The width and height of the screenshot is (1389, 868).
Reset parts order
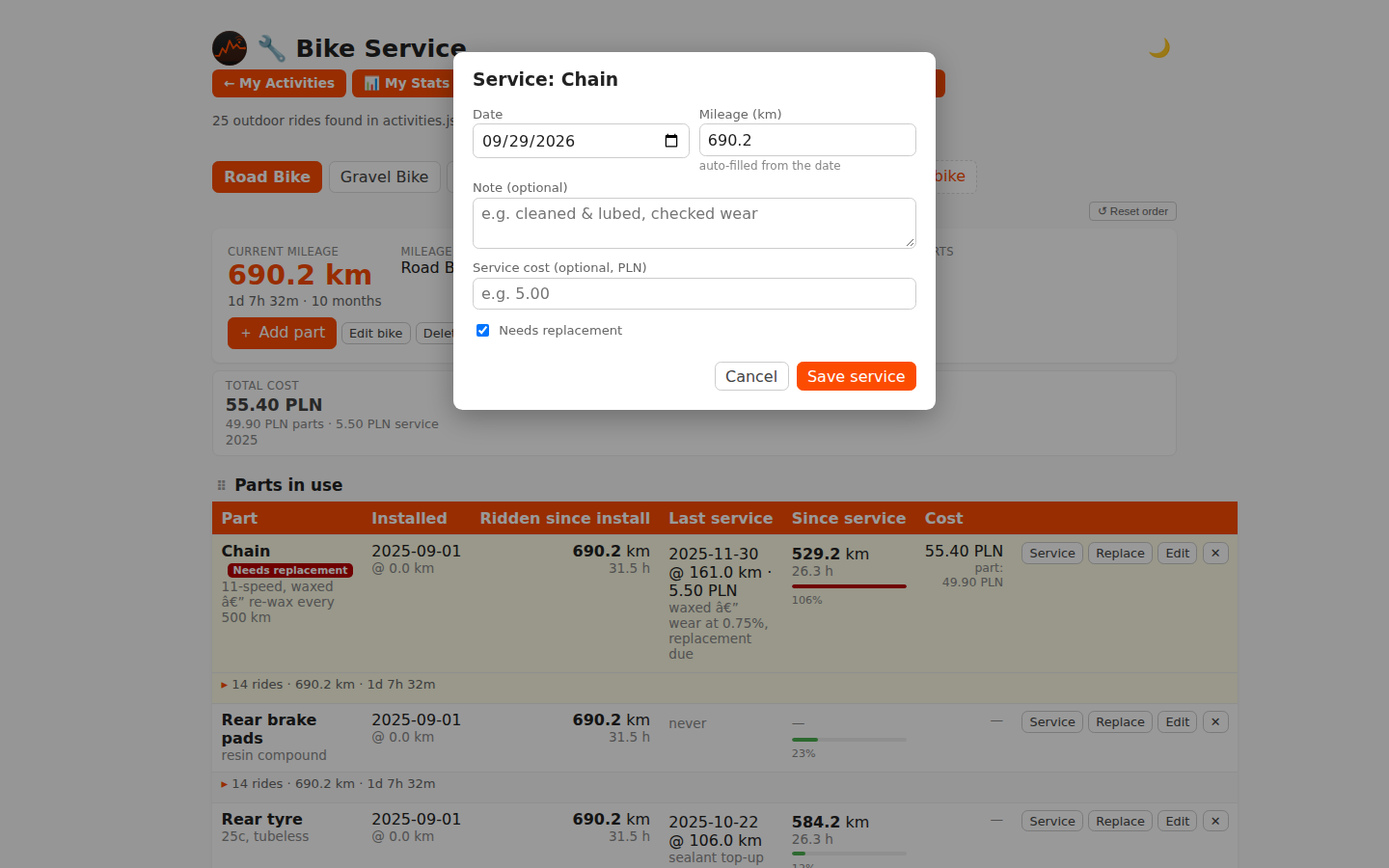pos(1132,211)
